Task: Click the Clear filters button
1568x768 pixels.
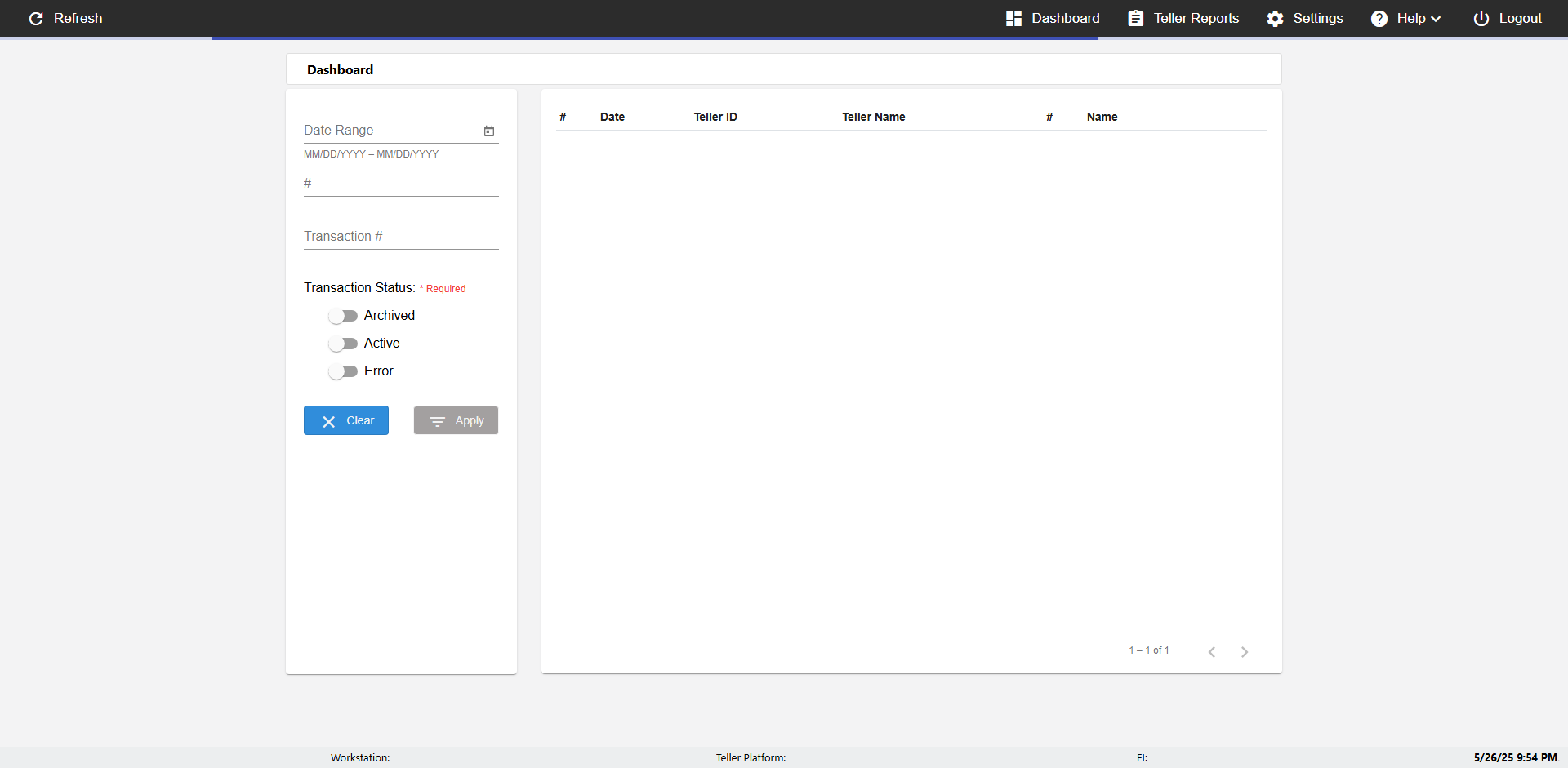Action: point(346,420)
